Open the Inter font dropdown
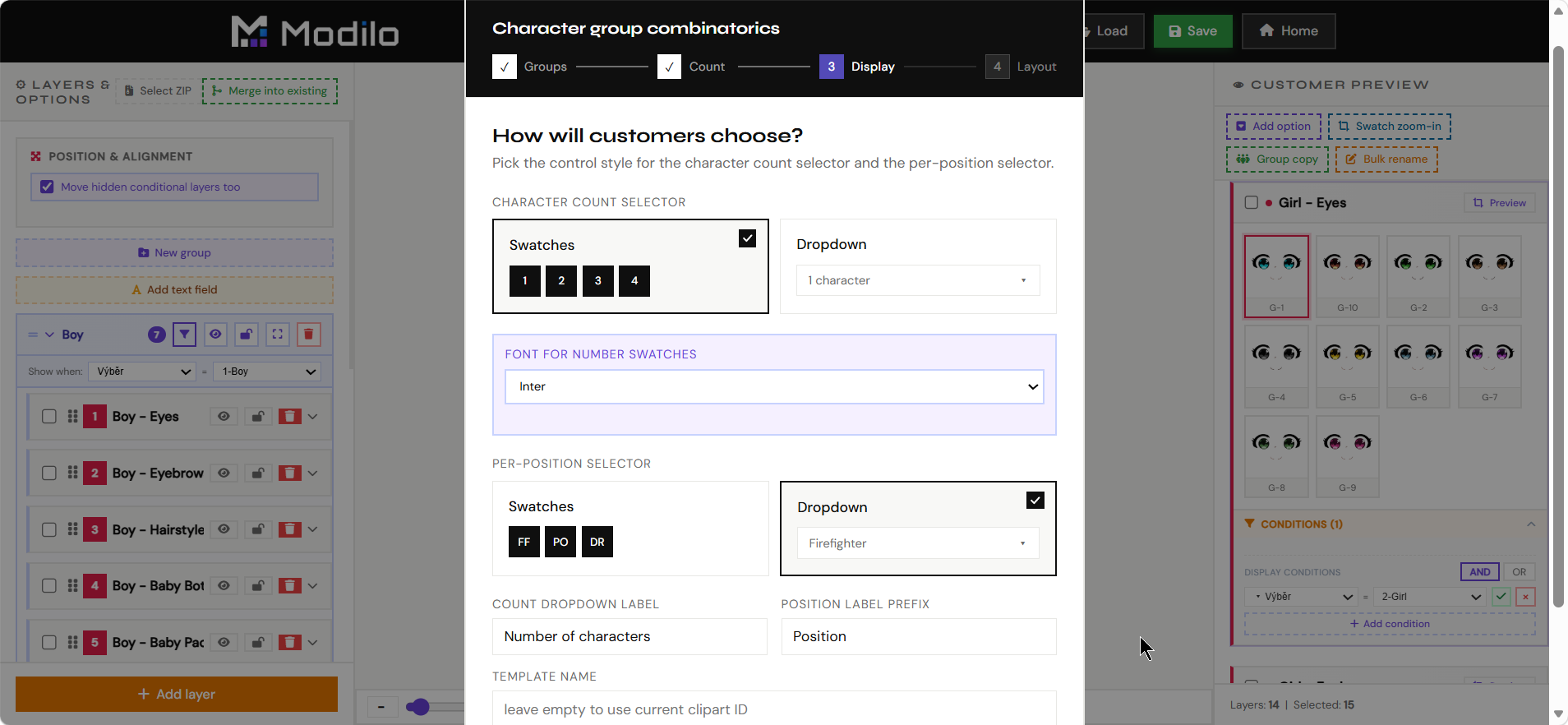1568x725 pixels. [x=774, y=386]
